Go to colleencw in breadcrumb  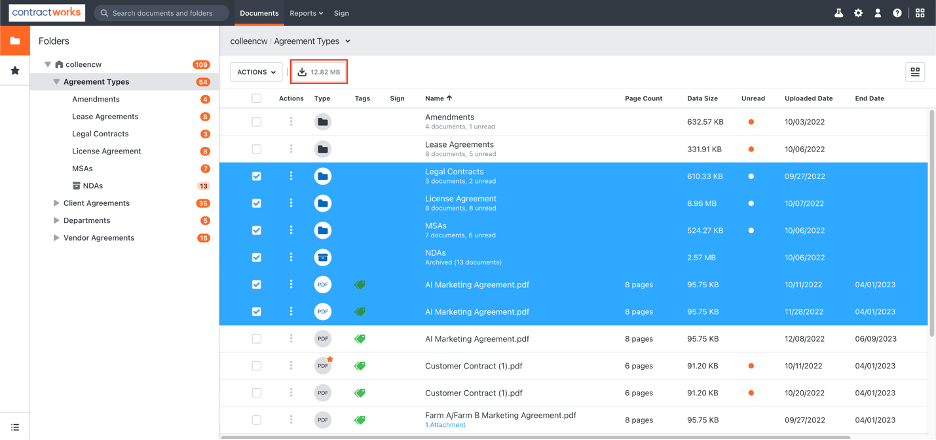pos(249,41)
